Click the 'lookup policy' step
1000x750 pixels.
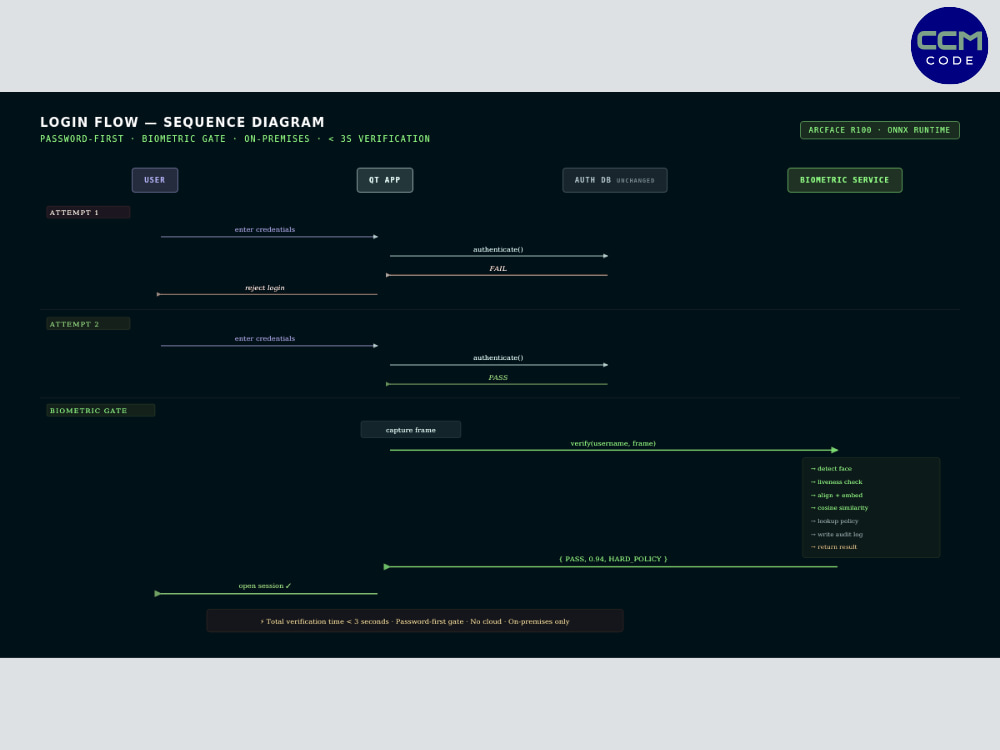tap(834, 521)
